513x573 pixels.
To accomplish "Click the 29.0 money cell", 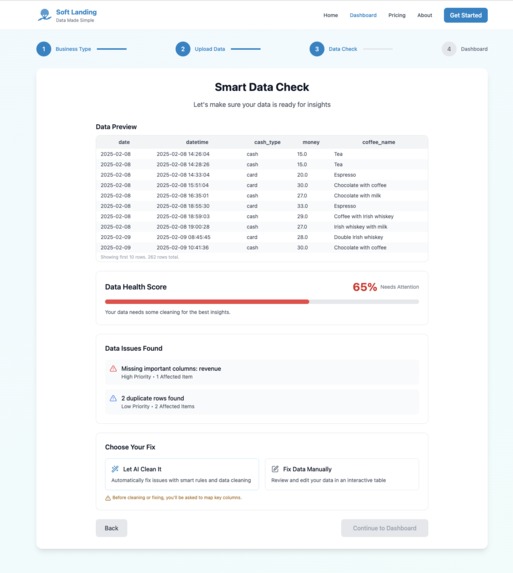I will [x=303, y=216].
